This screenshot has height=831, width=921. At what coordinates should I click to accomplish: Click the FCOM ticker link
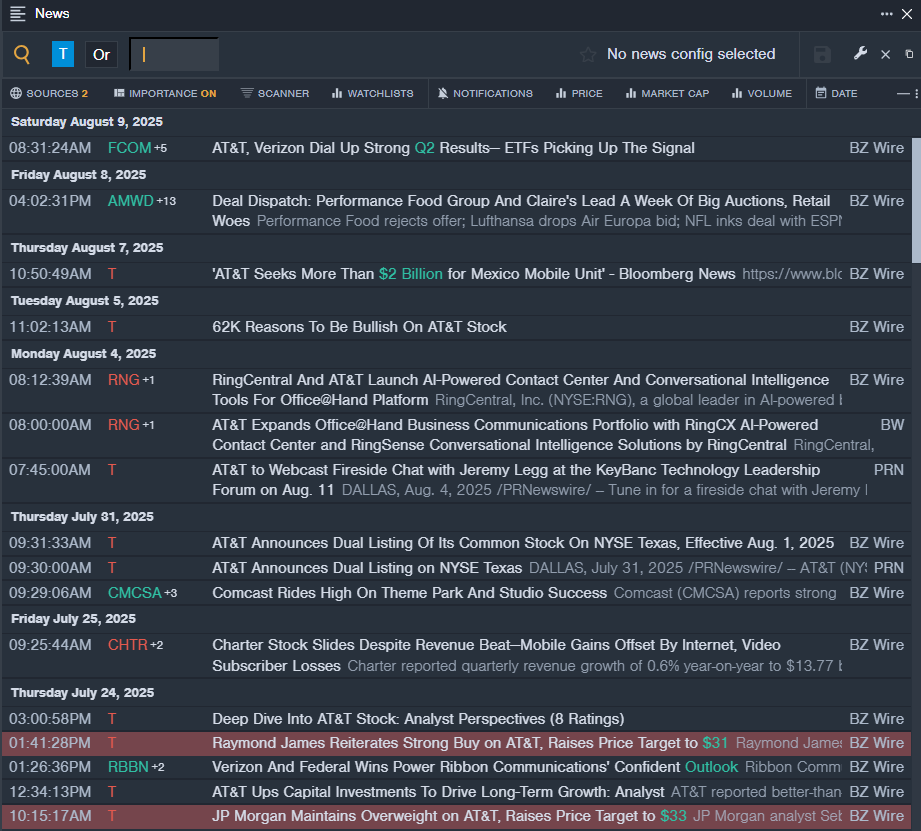pos(130,148)
